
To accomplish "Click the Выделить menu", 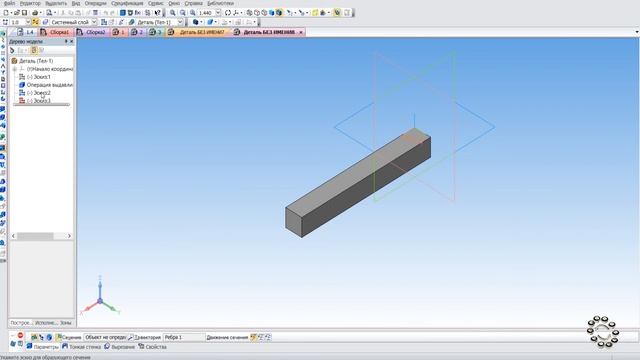I will click(x=56, y=3).
